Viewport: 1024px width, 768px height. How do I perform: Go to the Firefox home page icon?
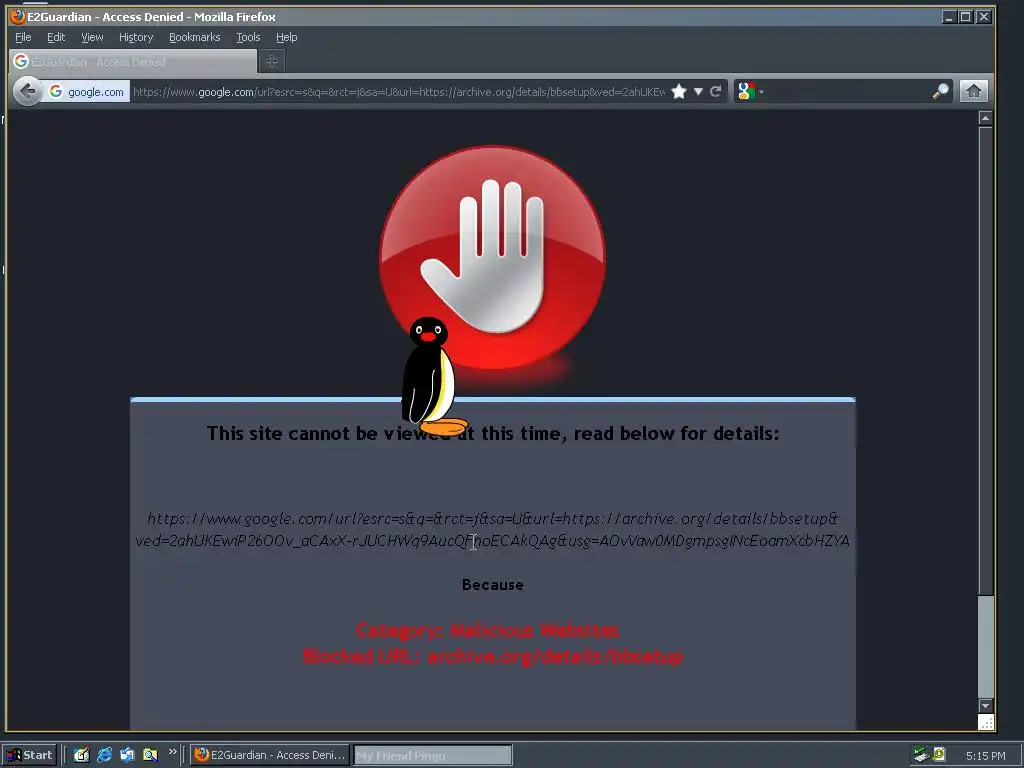click(973, 91)
